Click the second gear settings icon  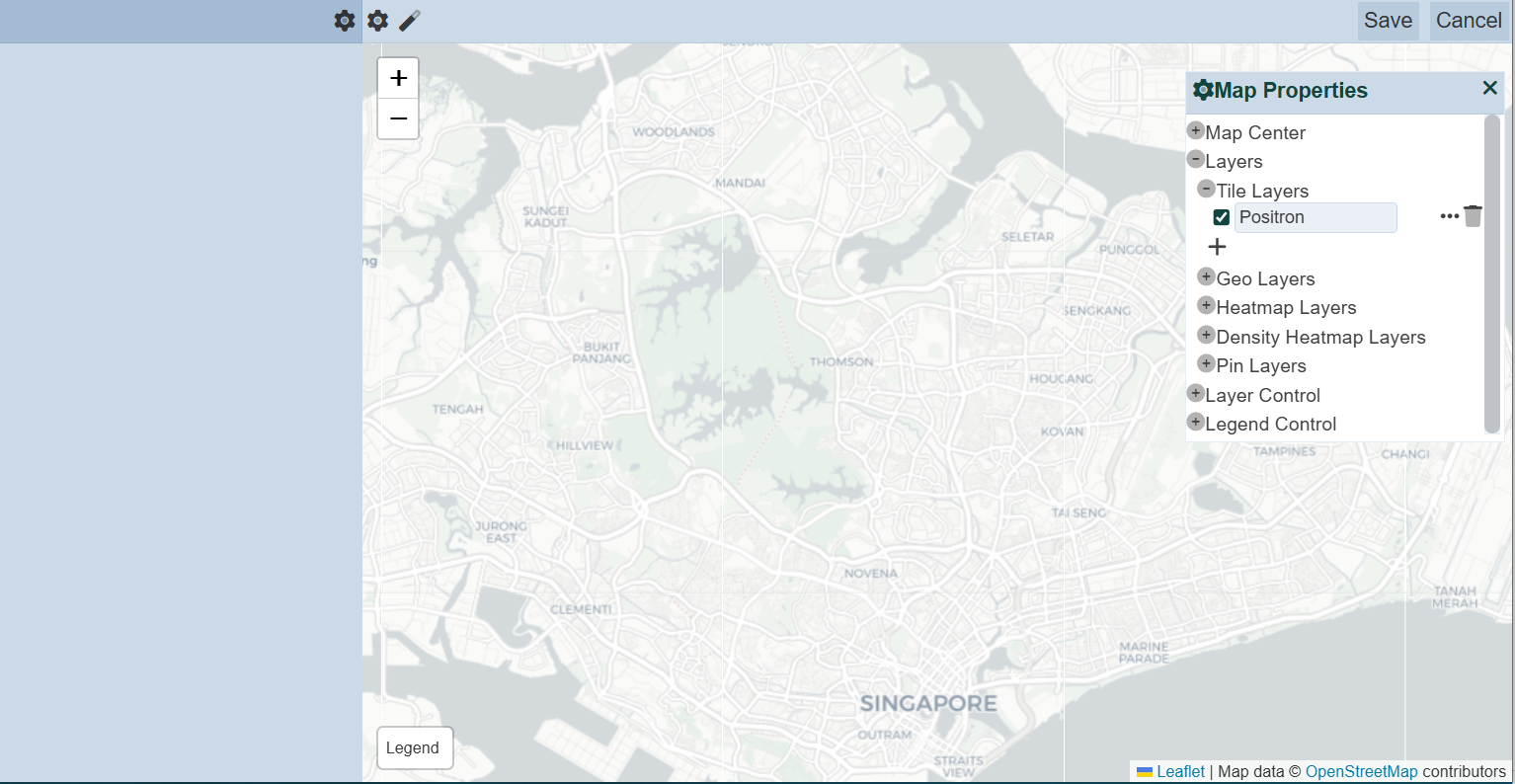point(377,21)
